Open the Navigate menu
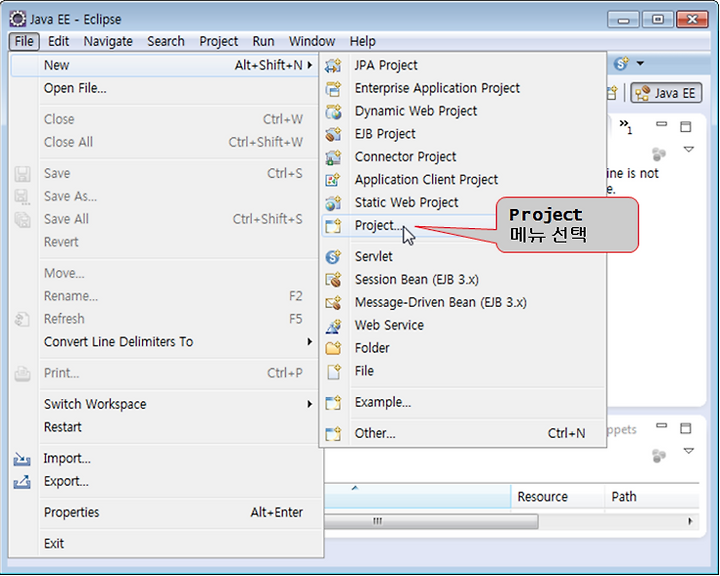This screenshot has width=720, height=576. pos(108,41)
